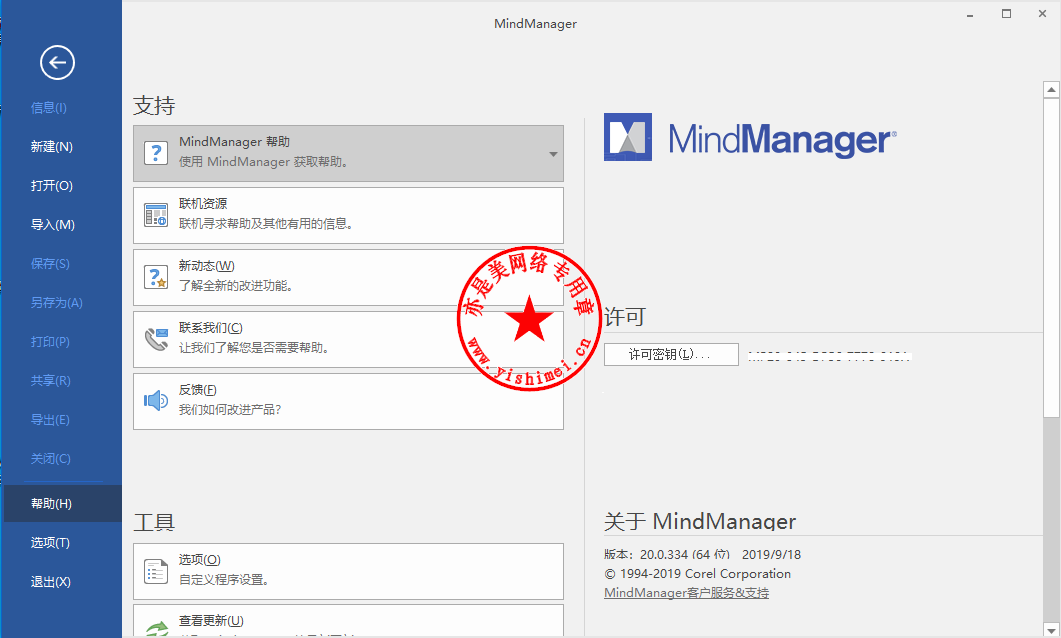Click the 关于 MindManager heading
Image resolution: width=1061 pixels, height=638 pixels.
(x=700, y=522)
